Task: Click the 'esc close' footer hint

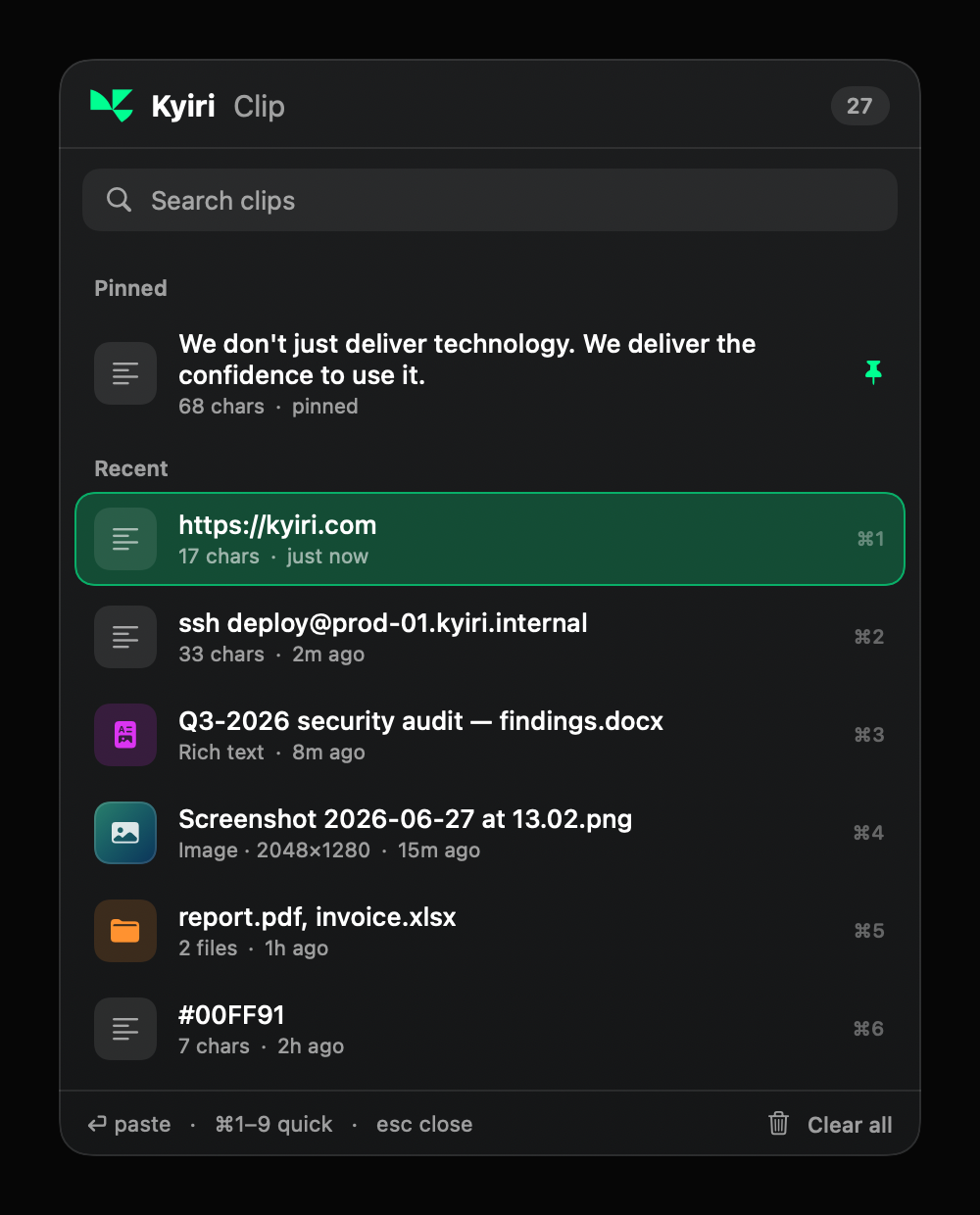Action: coord(424,1124)
